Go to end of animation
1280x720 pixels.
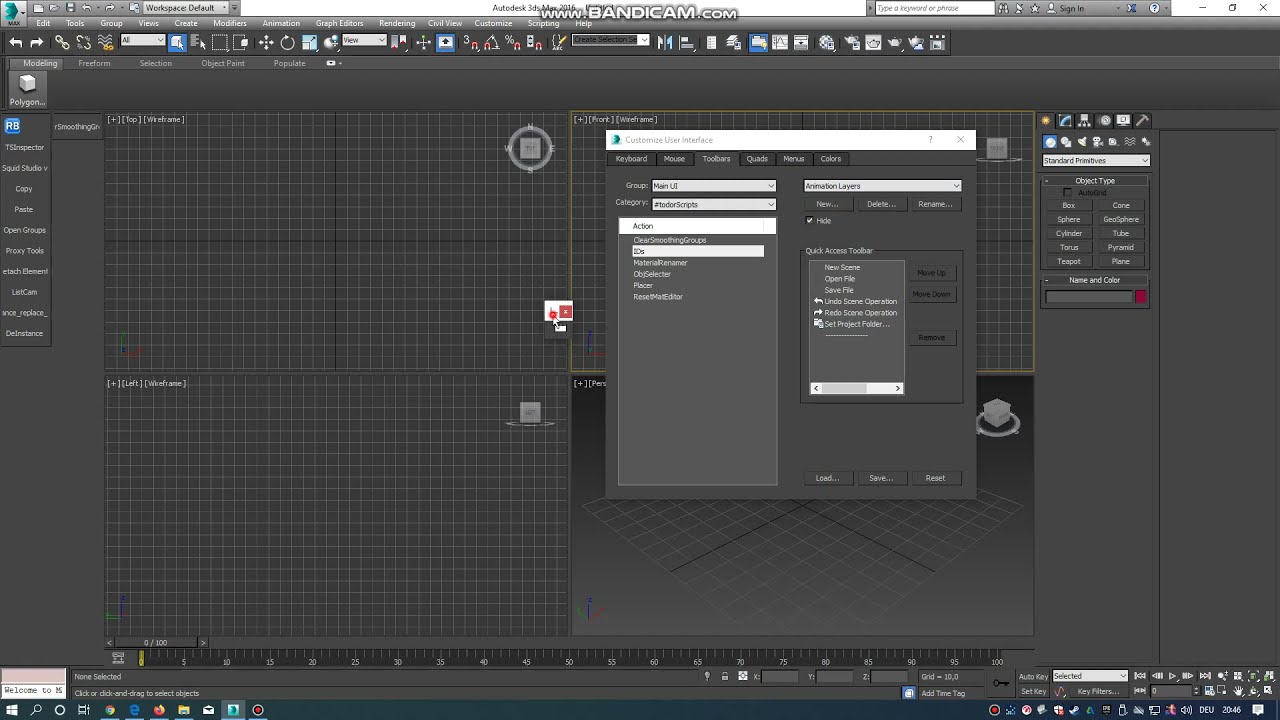point(1205,676)
